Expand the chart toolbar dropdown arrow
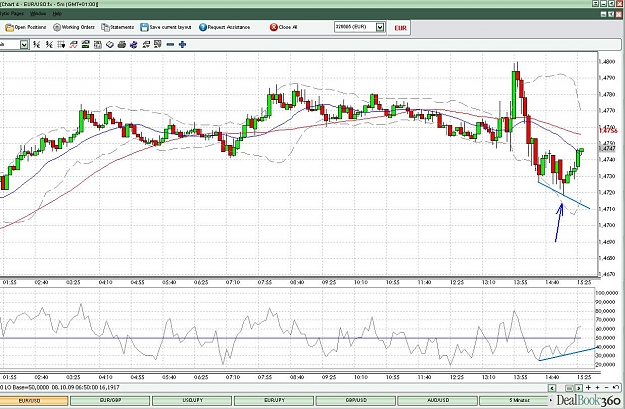The height and width of the screenshot is (409, 625). (x=24, y=44)
